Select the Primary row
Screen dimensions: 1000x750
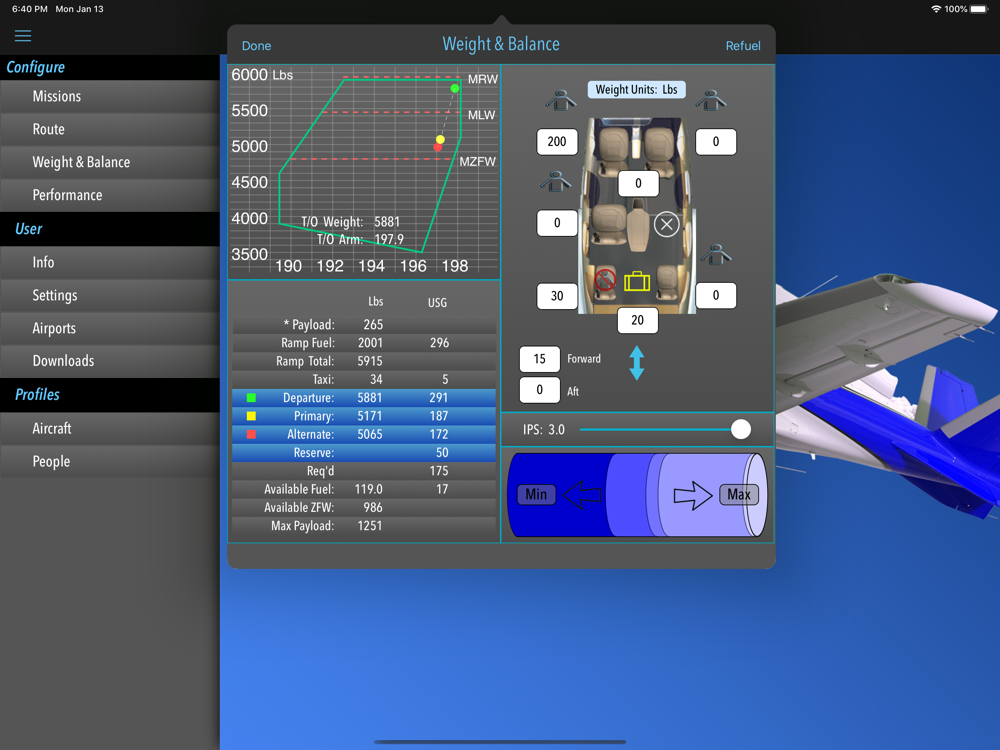pyautogui.click(x=364, y=416)
